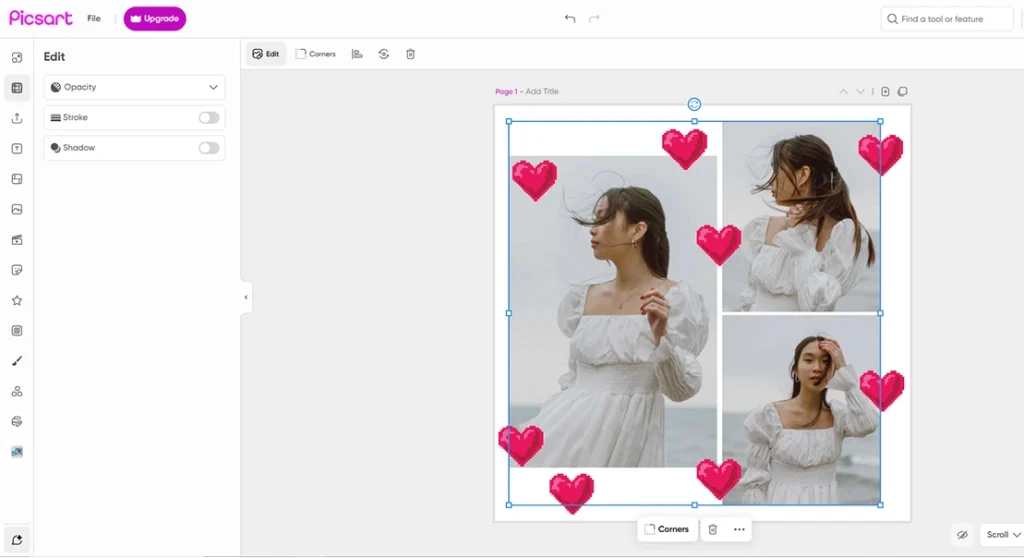Viewport: 1024px width, 558px height.
Task: Open the Videos clapperboard icon in sidebar
Action: click(17, 240)
